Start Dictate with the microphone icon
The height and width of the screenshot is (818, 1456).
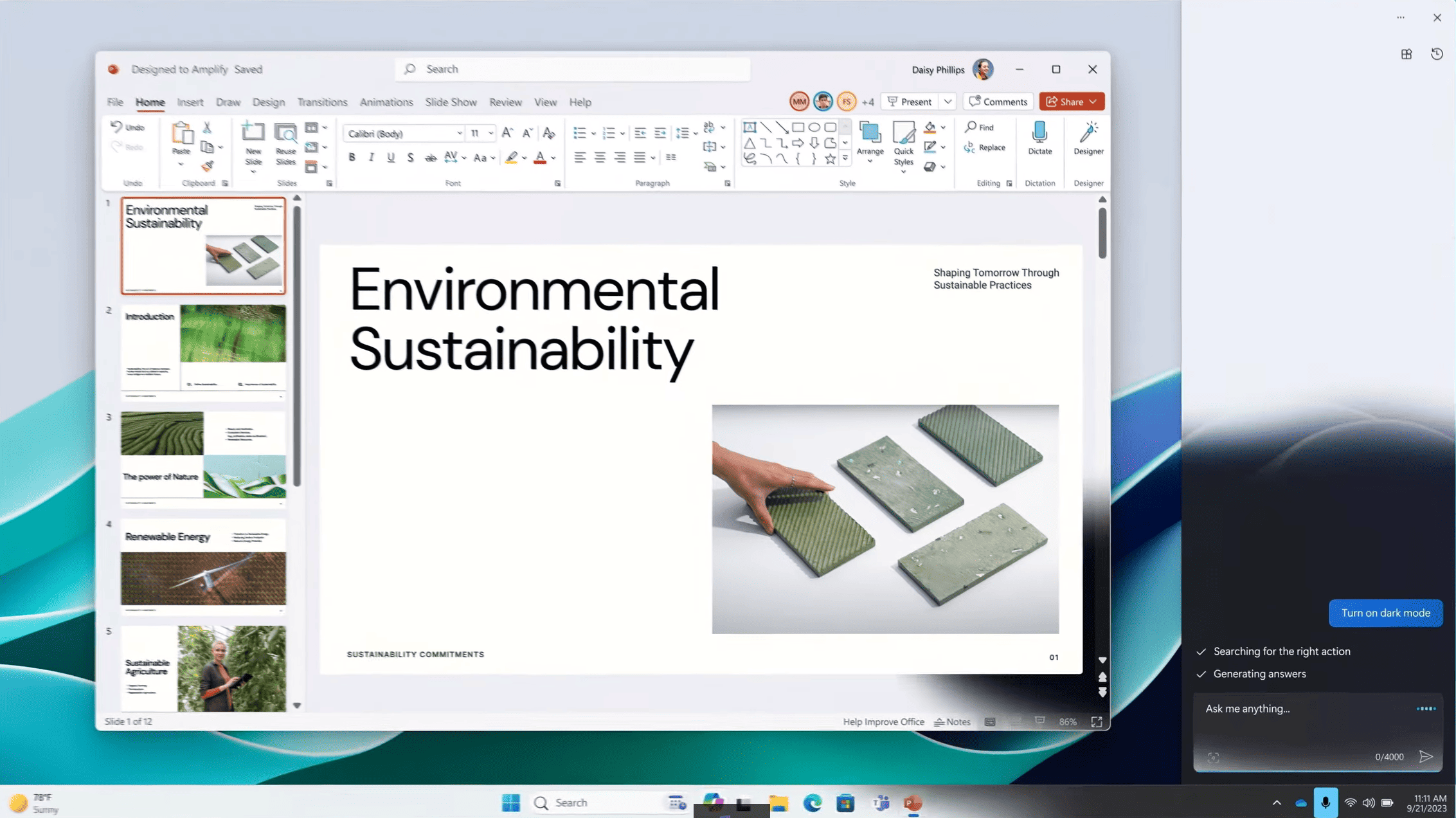pyautogui.click(x=1039, y=132)
